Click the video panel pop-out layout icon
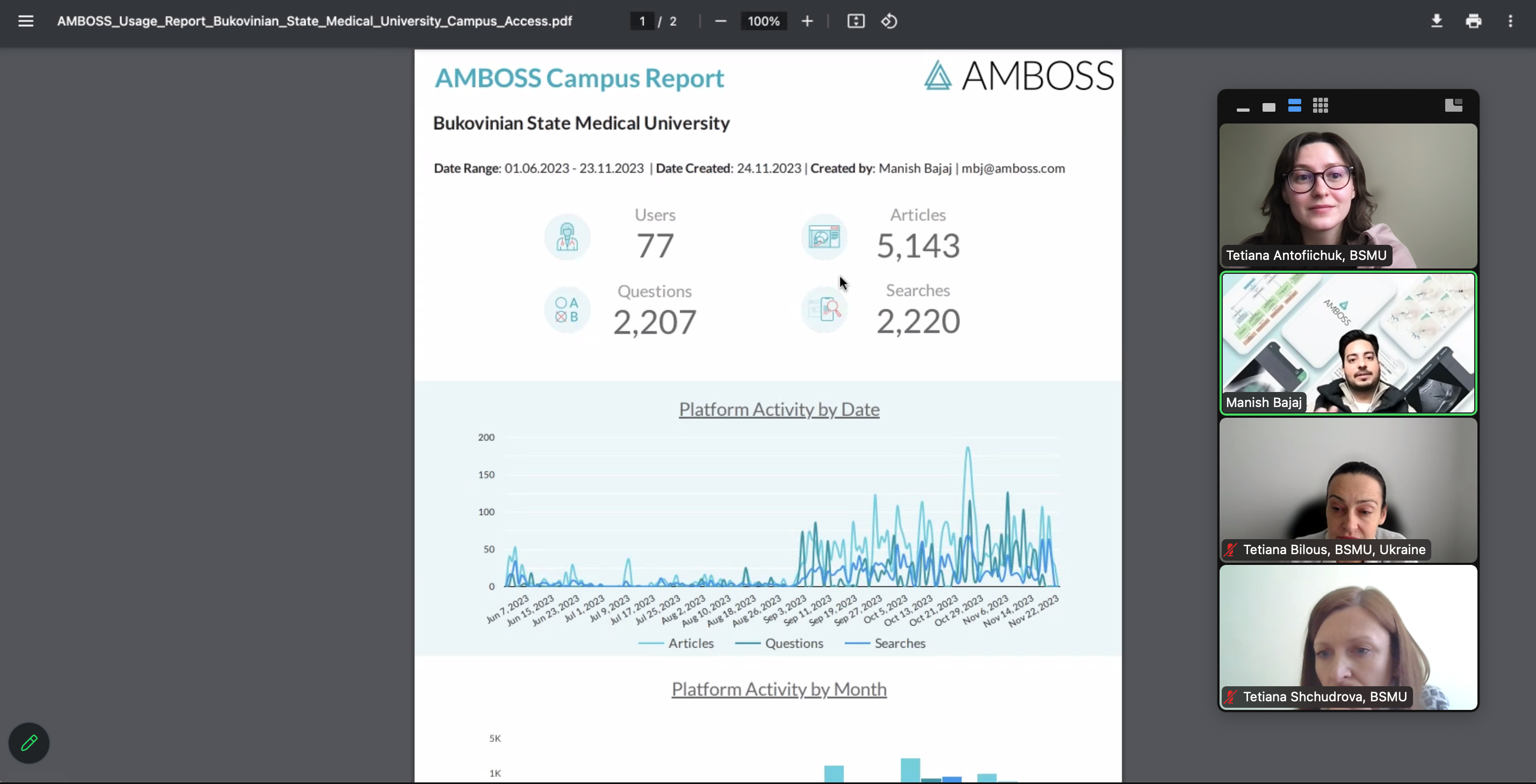1536x784 pixels. tap(1454, 106)
